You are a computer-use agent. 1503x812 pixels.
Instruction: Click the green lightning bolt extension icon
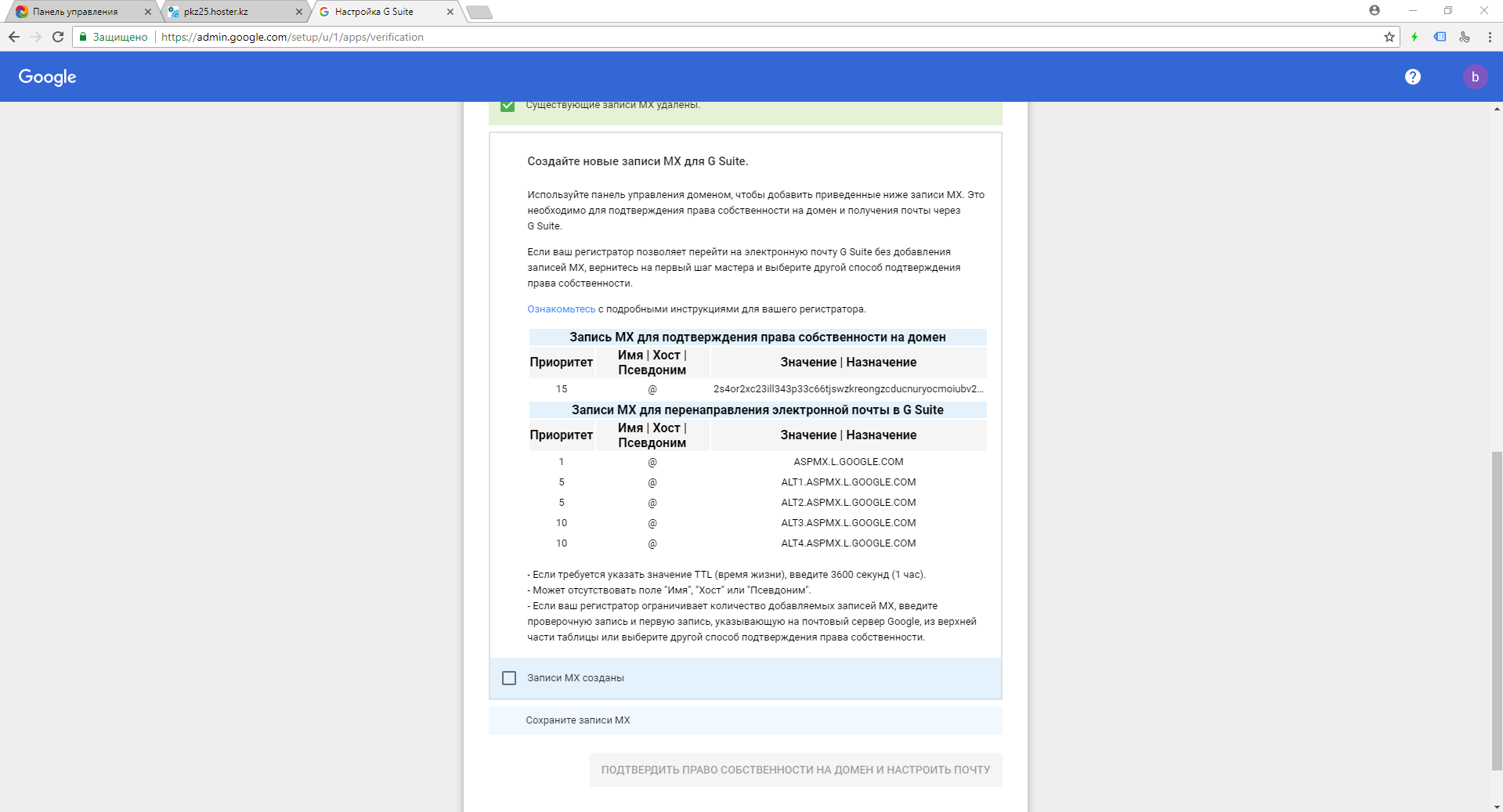(x=1414, y=37)
